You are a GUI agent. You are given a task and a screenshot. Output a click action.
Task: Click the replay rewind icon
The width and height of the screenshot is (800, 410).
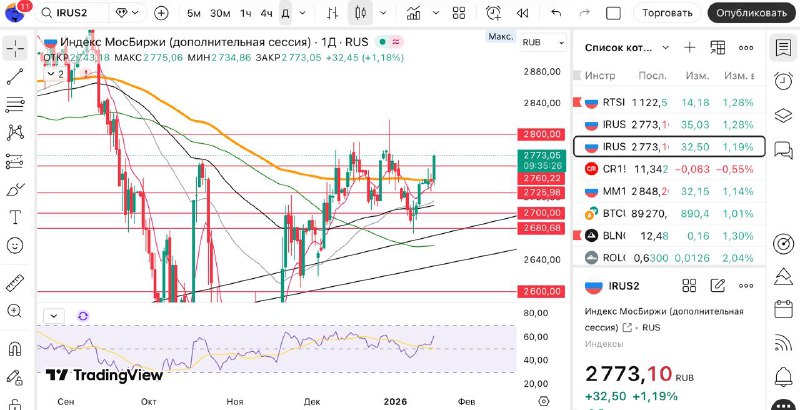pos(522,13)
